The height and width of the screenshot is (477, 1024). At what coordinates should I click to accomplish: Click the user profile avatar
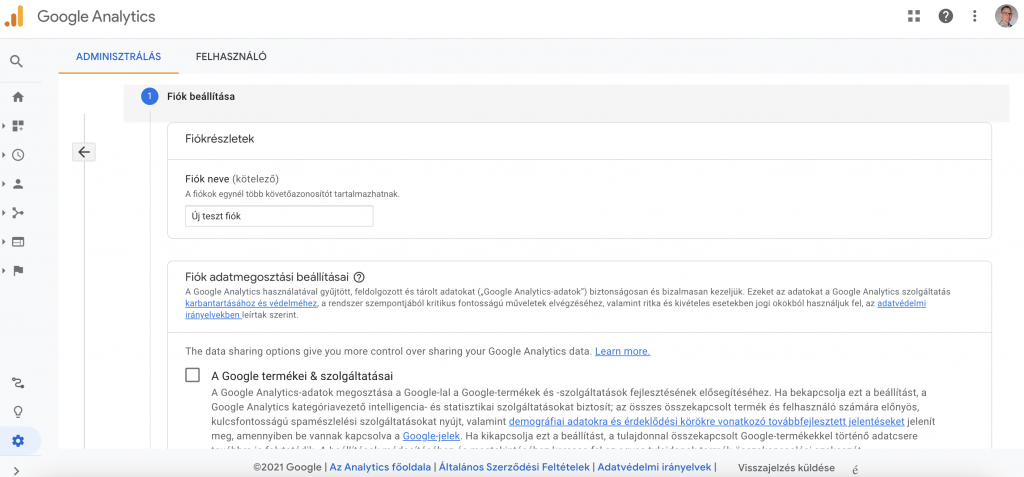[1006, 16]
